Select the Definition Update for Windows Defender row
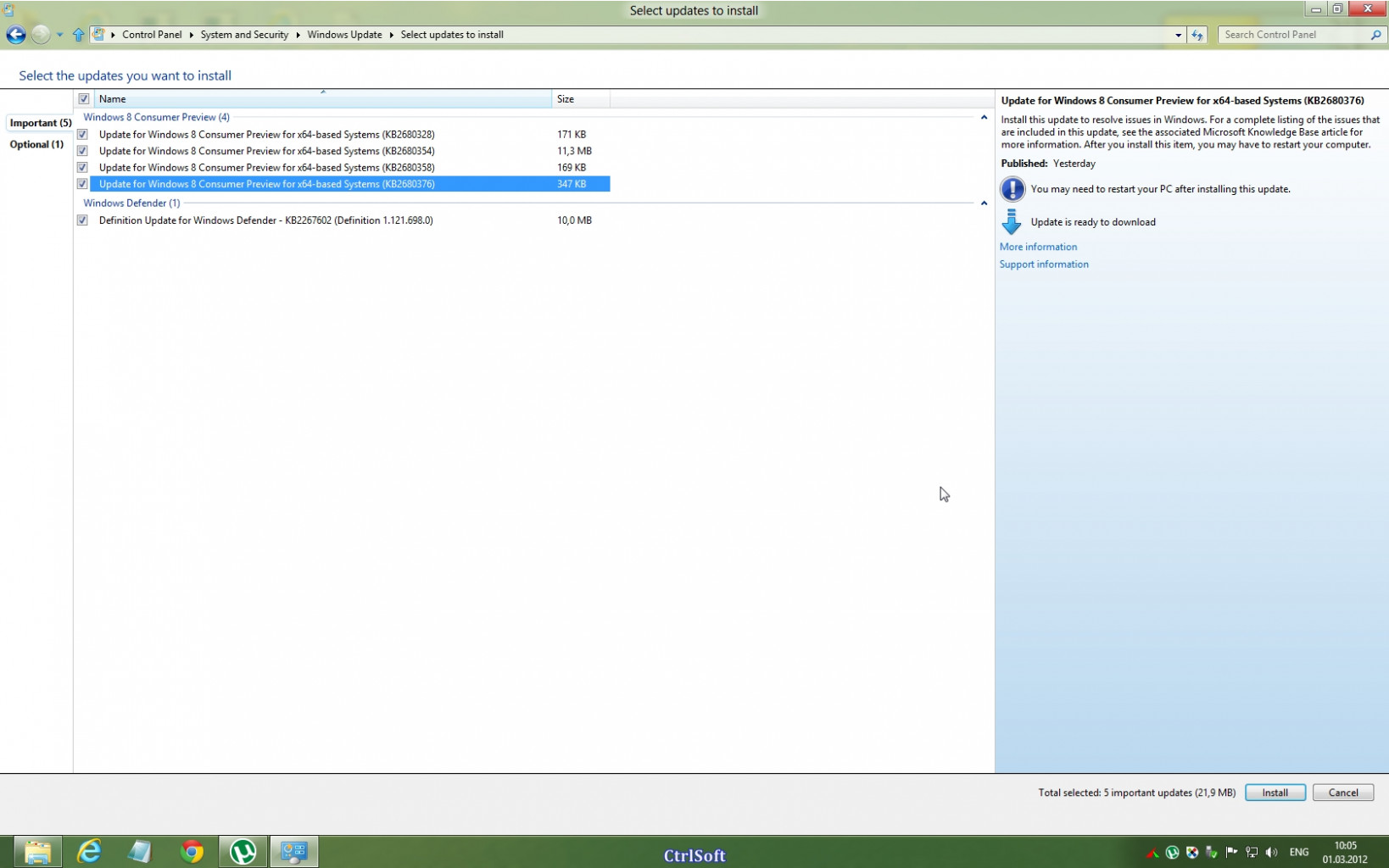 (349, 220)
